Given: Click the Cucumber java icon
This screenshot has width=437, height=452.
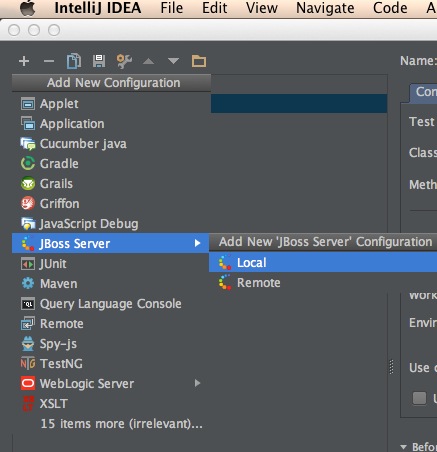Looking at the screenshot, I should 28,144.
